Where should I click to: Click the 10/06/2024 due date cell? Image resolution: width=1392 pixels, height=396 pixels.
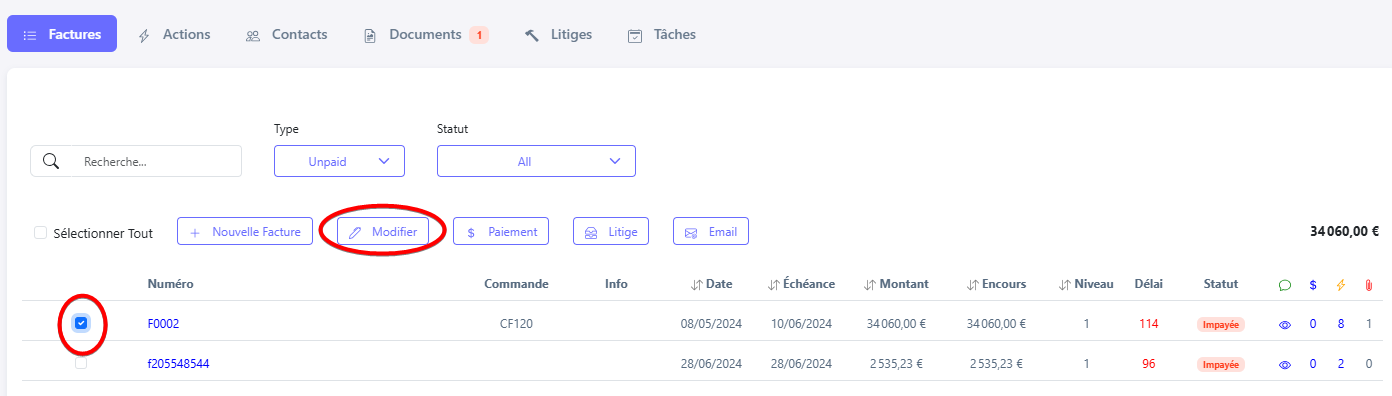801,324
